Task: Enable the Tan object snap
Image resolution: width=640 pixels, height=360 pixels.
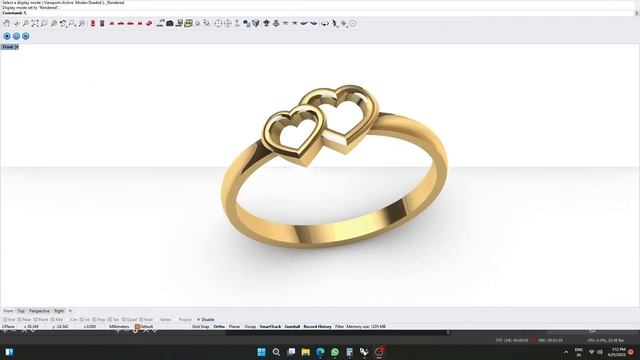Action: (x=113, y=320)
